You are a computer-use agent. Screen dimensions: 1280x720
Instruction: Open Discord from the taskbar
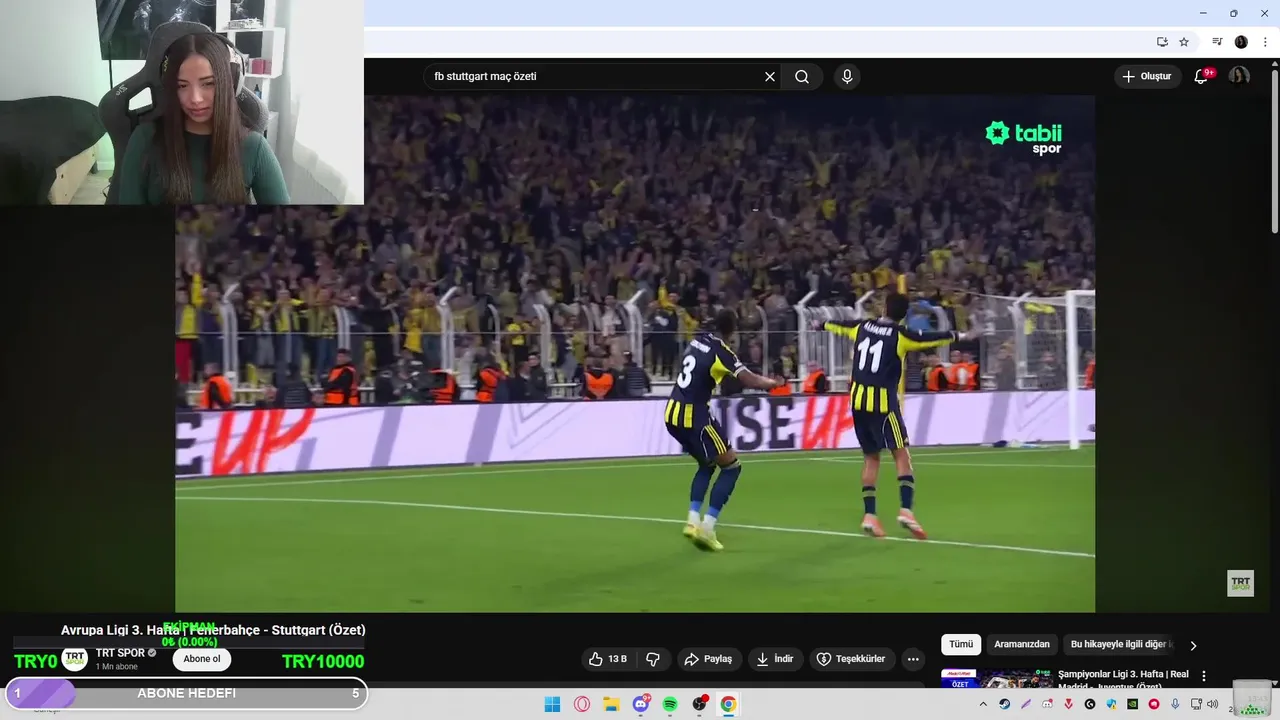(641, 704)
